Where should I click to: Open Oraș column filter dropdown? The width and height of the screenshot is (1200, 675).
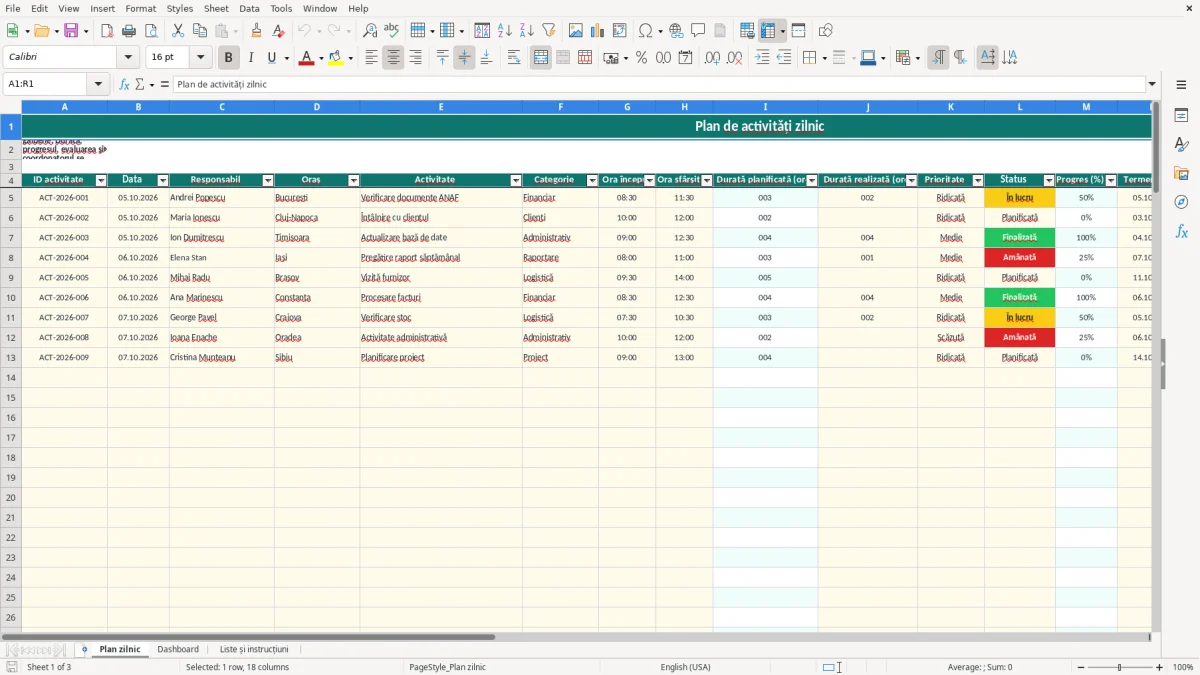pos(353,181)
